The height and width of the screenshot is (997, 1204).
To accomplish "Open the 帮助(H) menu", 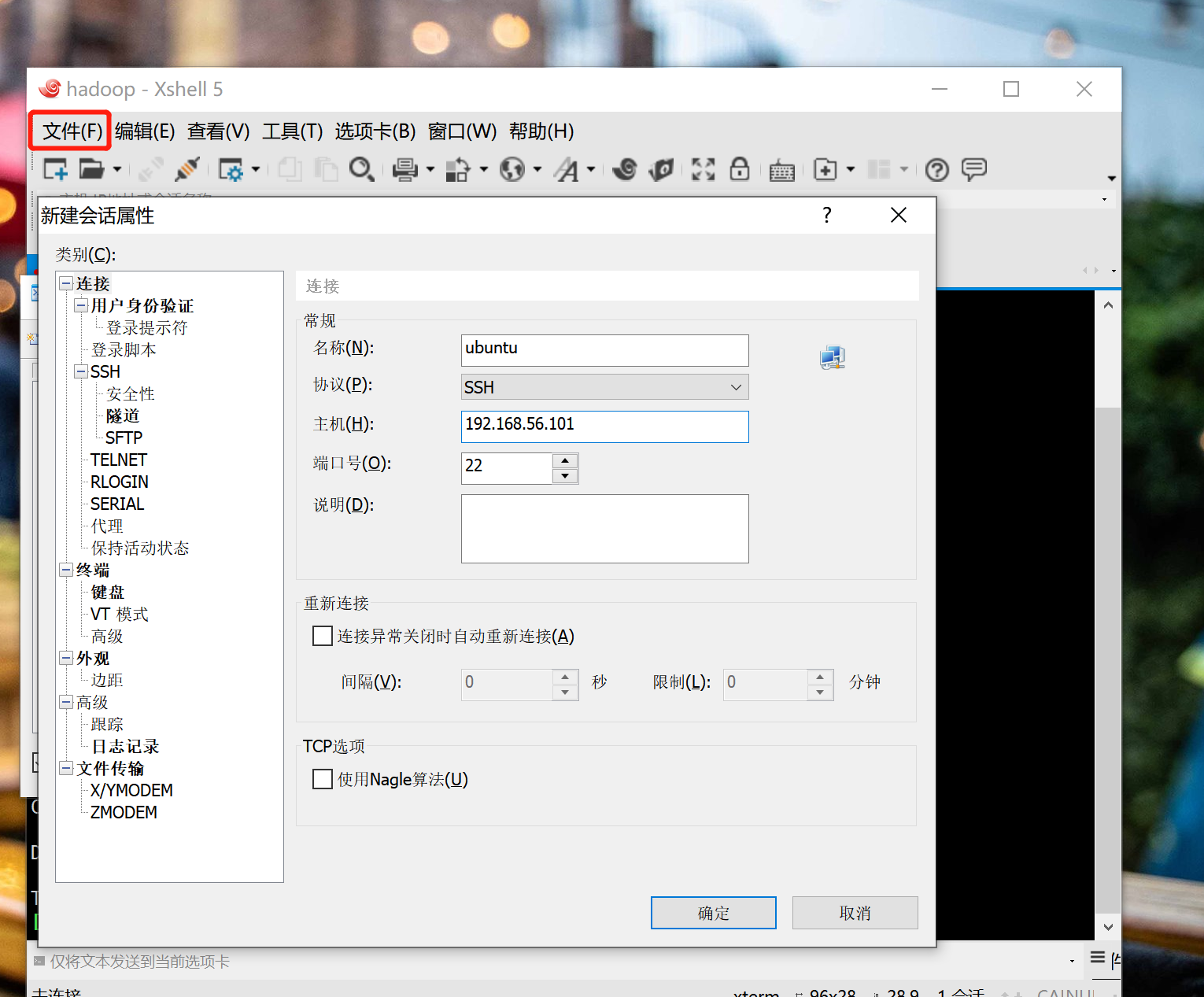I will tap(541, 131).
